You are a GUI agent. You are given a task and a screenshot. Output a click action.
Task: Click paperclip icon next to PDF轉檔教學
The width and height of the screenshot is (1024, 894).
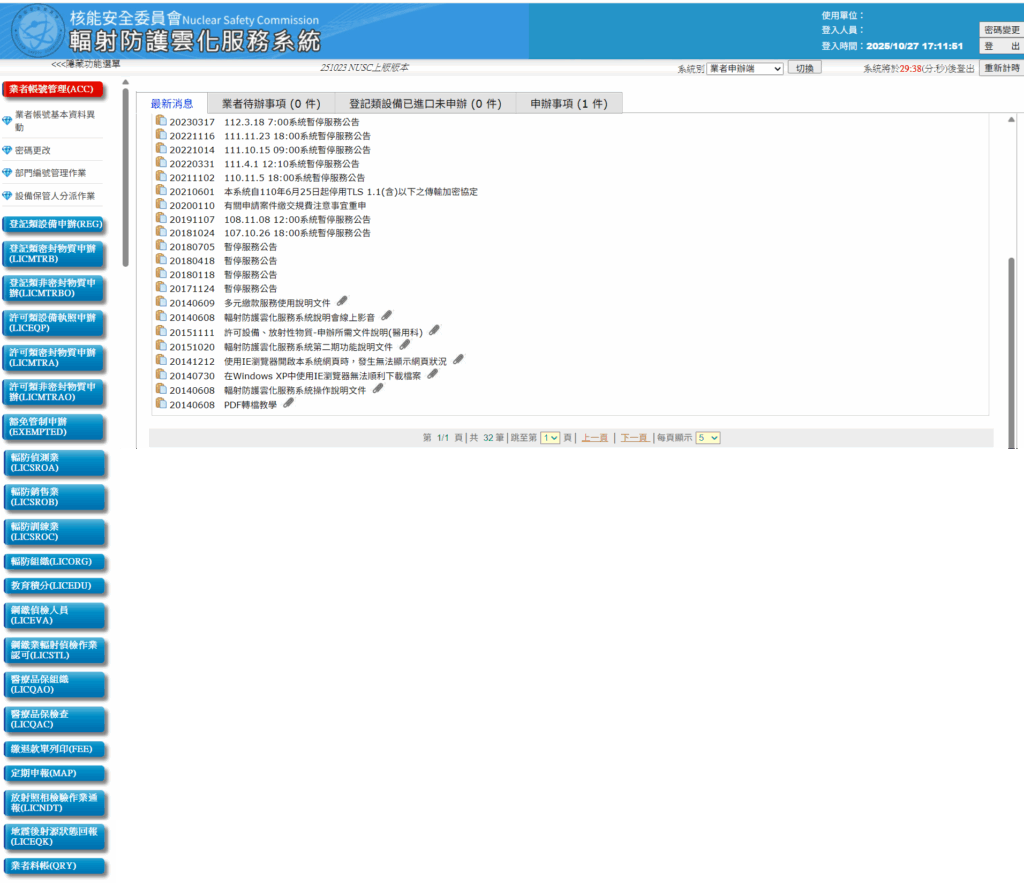pyautogui.click(x=289, y=403)
